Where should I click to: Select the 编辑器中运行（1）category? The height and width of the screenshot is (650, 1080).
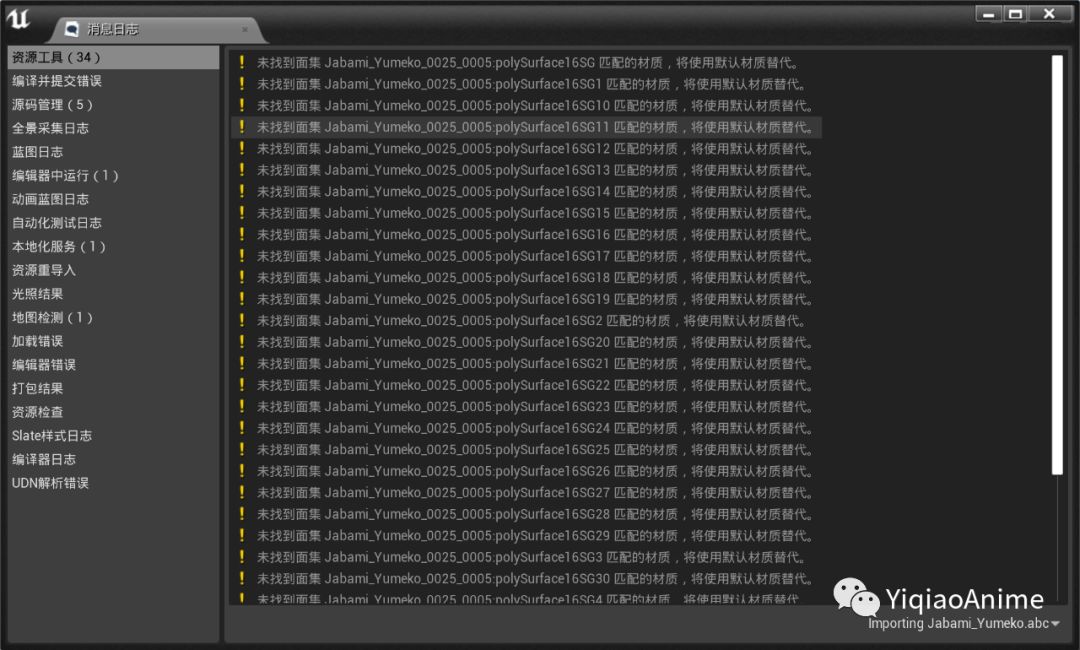[62, 175]
